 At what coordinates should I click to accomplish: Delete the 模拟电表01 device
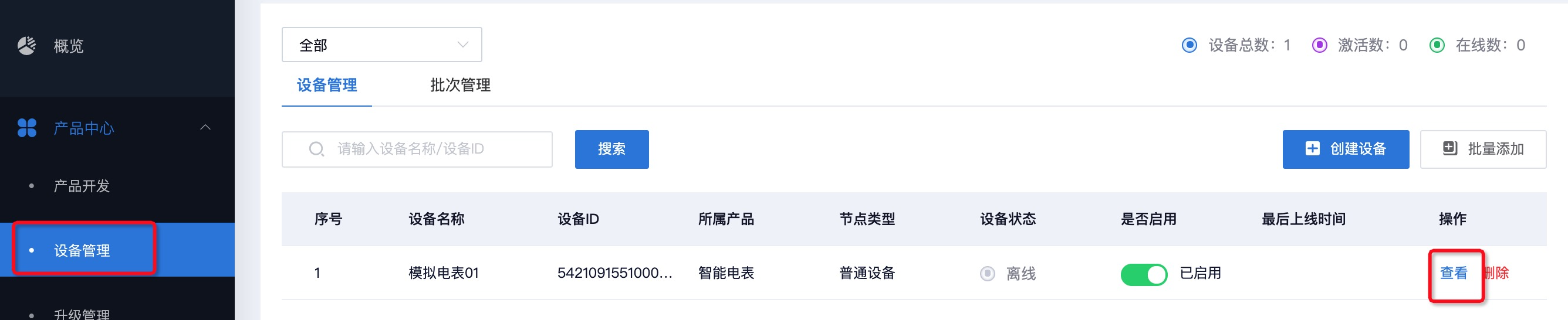click(x=1497, y=273)
